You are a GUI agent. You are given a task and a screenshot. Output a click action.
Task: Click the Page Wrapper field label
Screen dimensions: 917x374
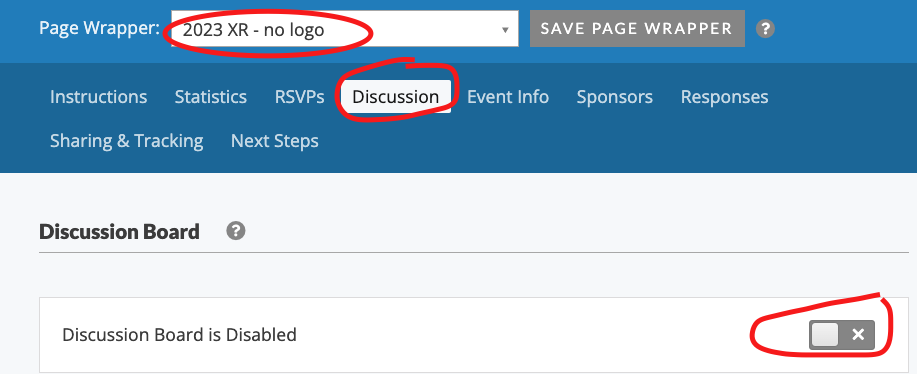[99, 28]
